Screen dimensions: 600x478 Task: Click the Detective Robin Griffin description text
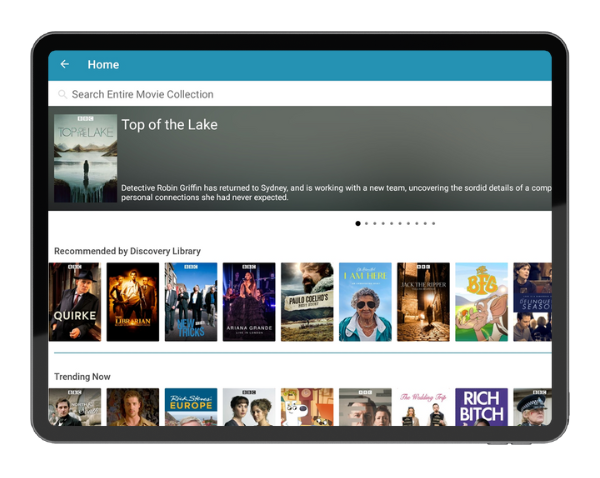coord(336,193)
